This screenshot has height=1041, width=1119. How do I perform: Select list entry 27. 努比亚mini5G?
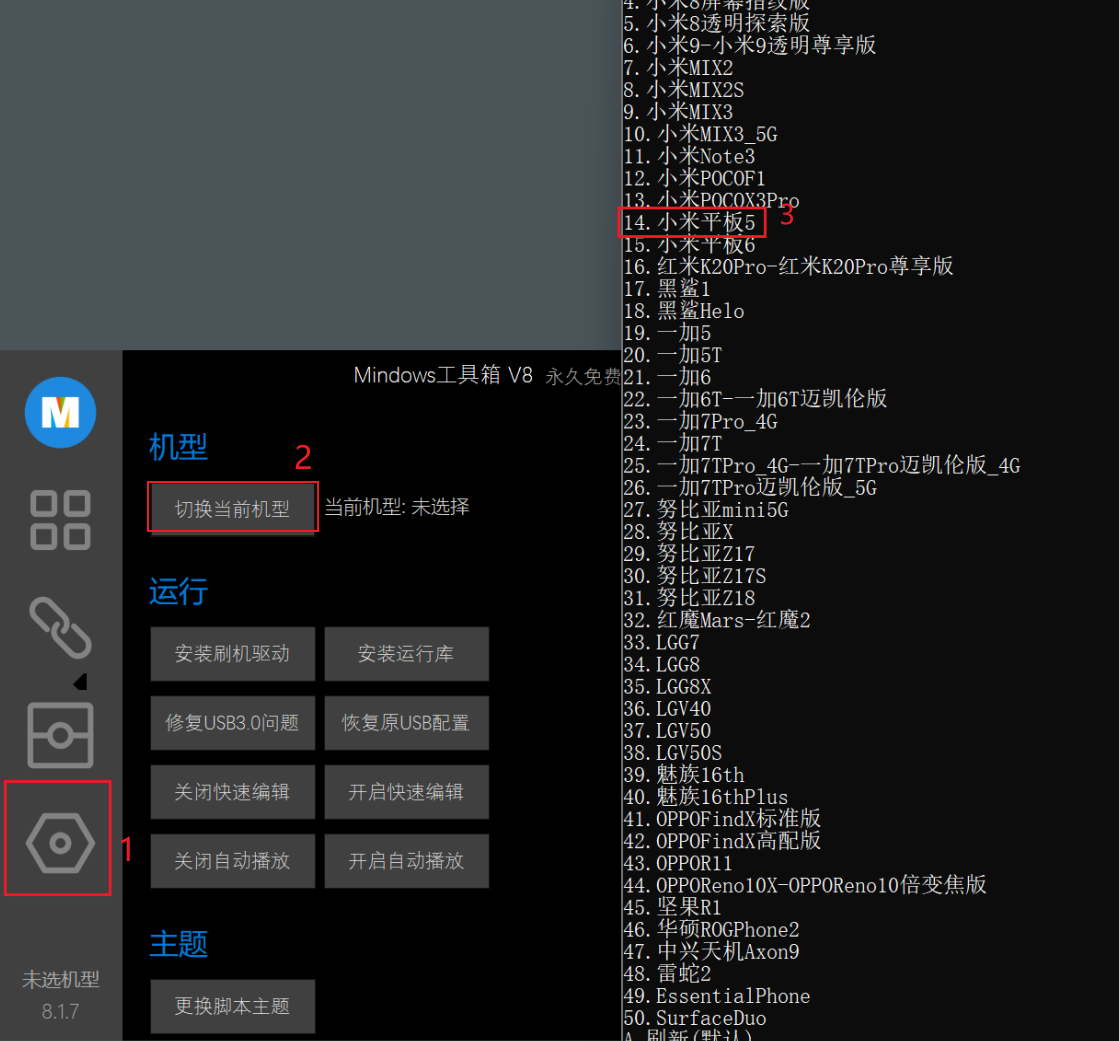tap(706, 510)
